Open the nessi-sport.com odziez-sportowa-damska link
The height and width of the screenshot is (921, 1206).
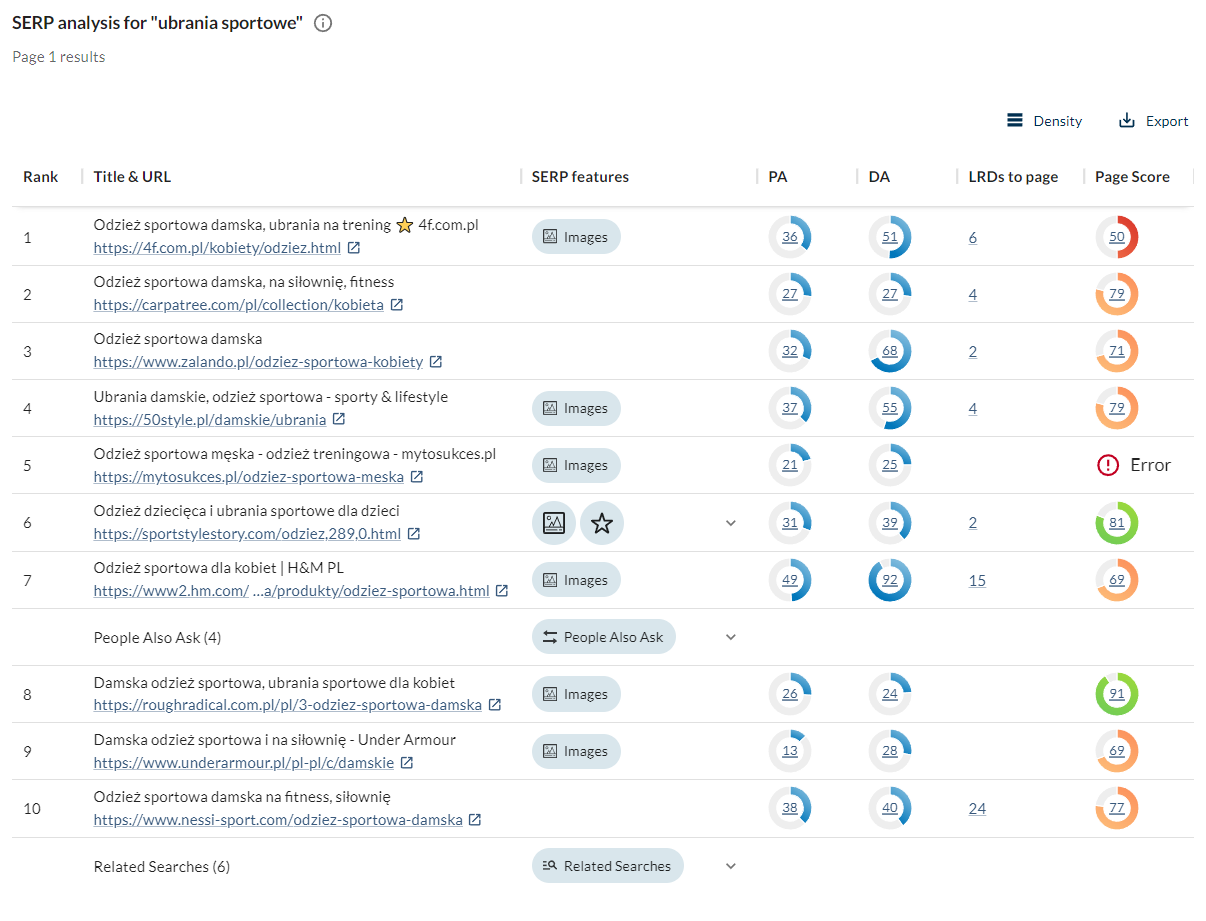click(x=278, y=820)
